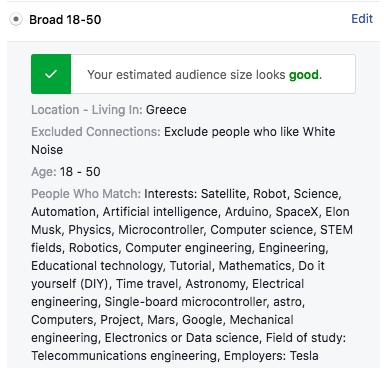
Task: Click the Greece location value
Action: [x=166, y=110]
